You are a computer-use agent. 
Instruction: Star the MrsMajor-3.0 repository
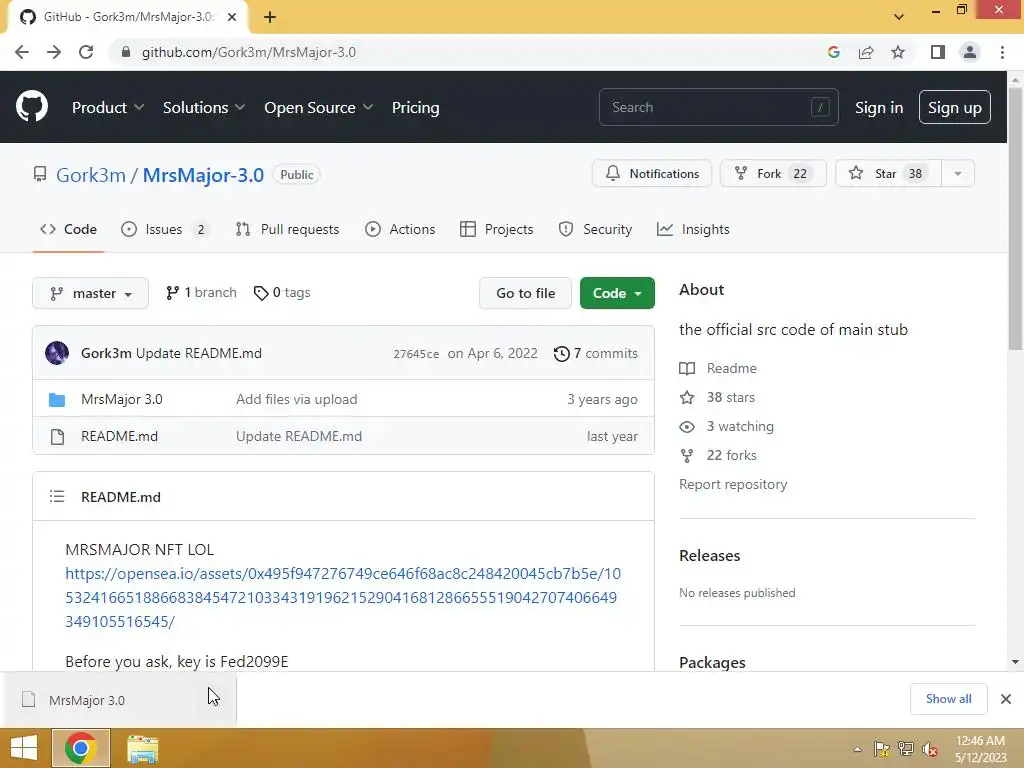tap(888, 174)
